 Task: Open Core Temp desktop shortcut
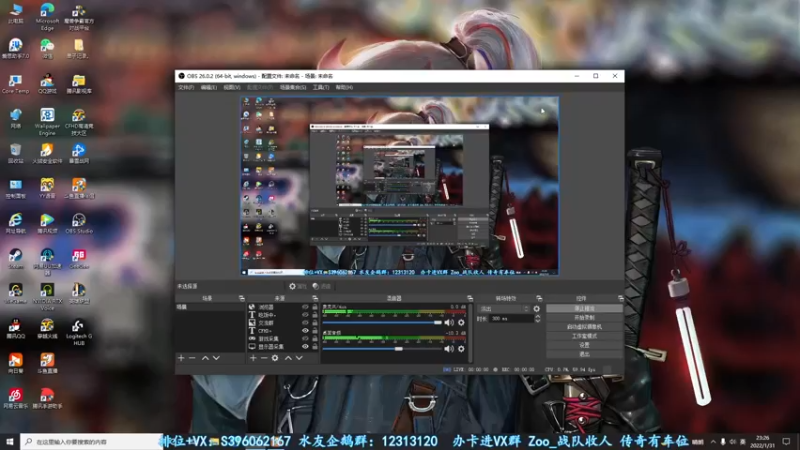[16, 84]
